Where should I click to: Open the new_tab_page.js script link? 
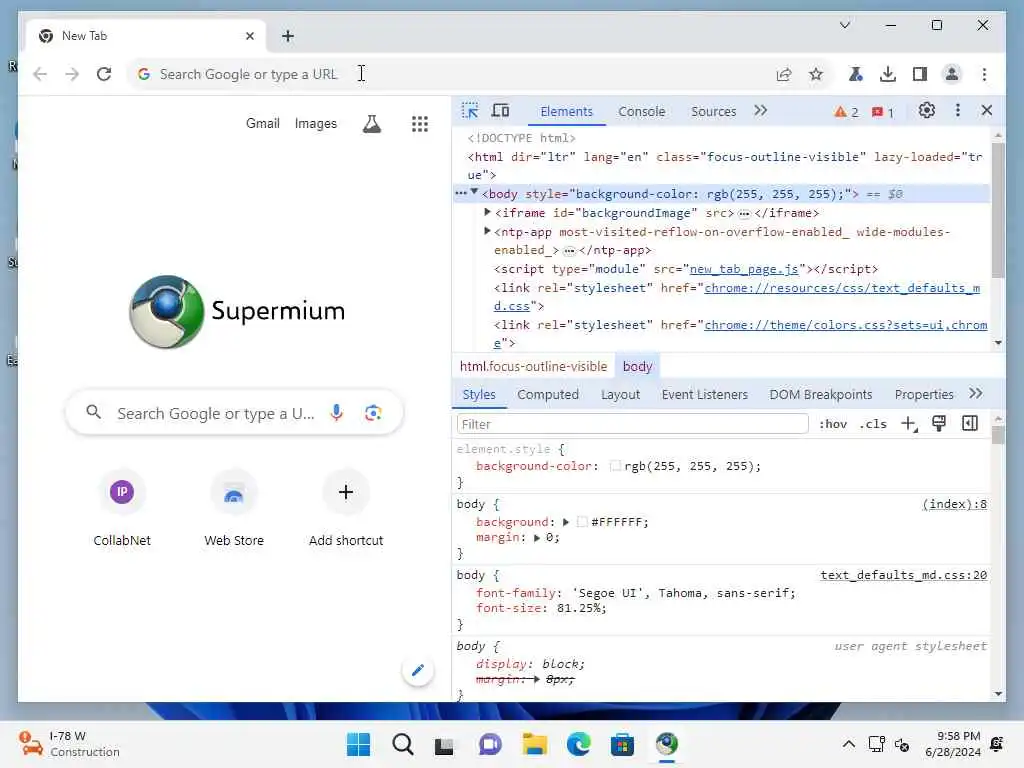pos(744,269)
